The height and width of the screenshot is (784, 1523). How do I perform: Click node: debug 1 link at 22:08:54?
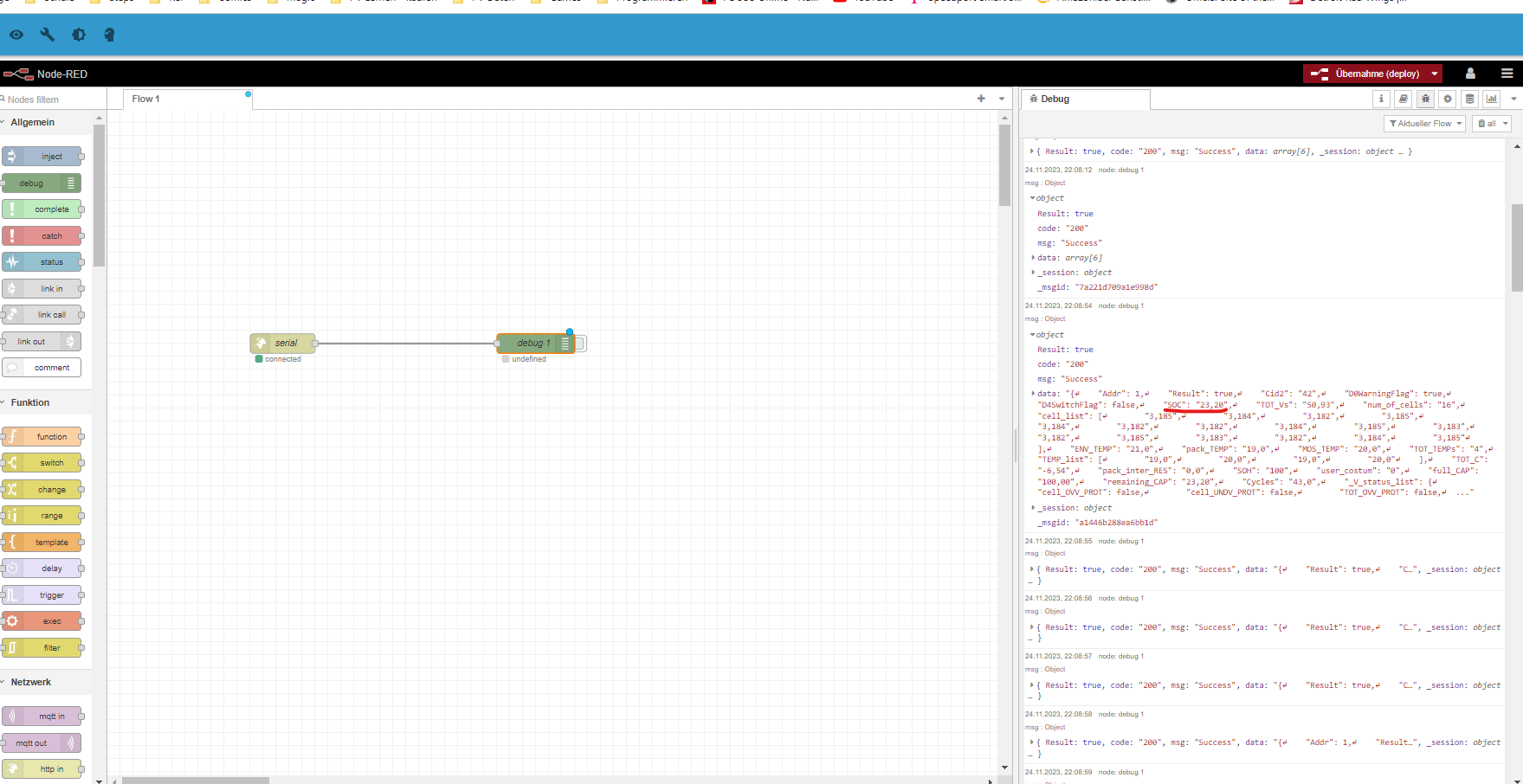tap(1121, 305)
